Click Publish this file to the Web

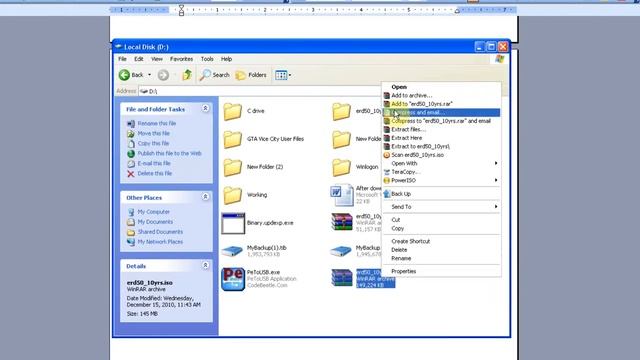coord(169,153)
